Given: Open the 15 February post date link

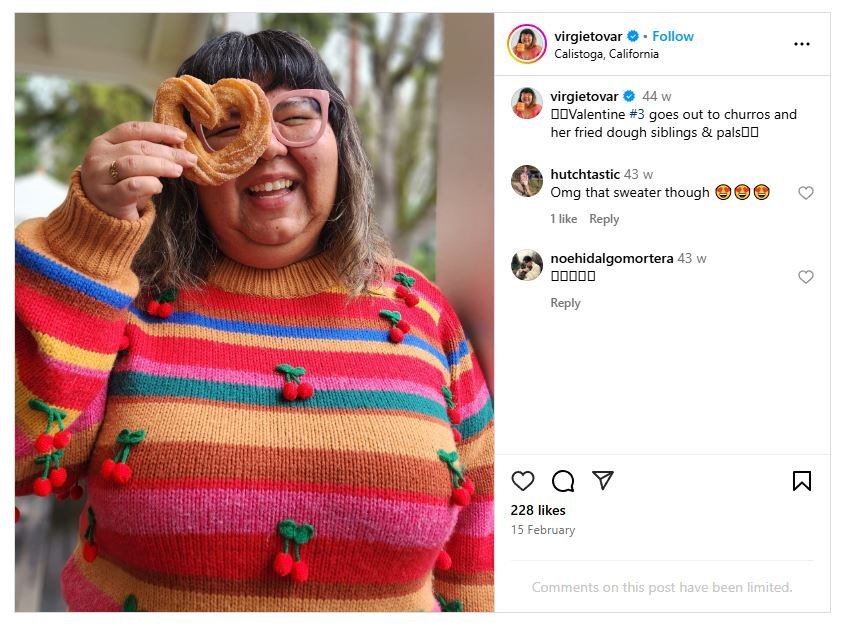Looking at the screenshot, I should pos(543,530).
